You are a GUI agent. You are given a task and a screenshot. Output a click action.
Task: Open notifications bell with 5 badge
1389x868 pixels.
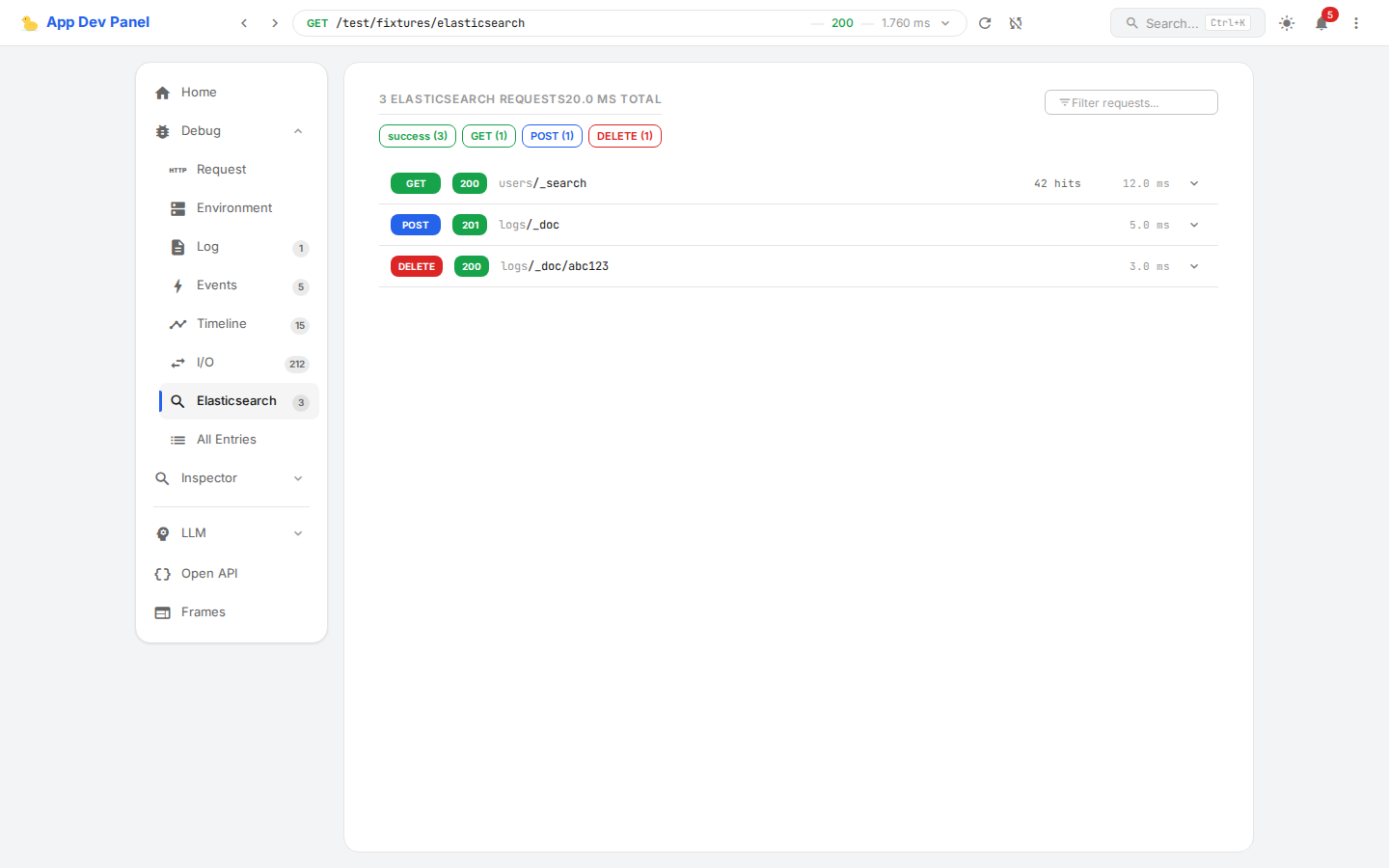point(1321,23)
